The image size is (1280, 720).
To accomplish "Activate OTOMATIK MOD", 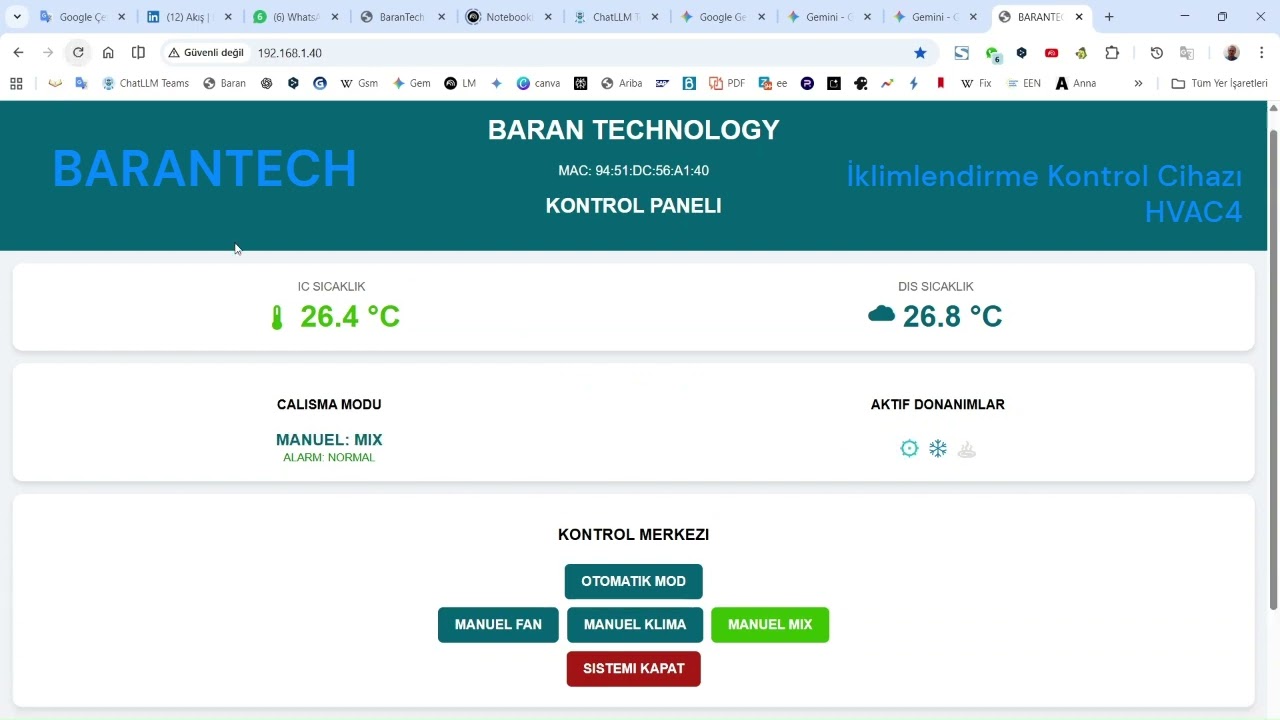I will [633, 581].
